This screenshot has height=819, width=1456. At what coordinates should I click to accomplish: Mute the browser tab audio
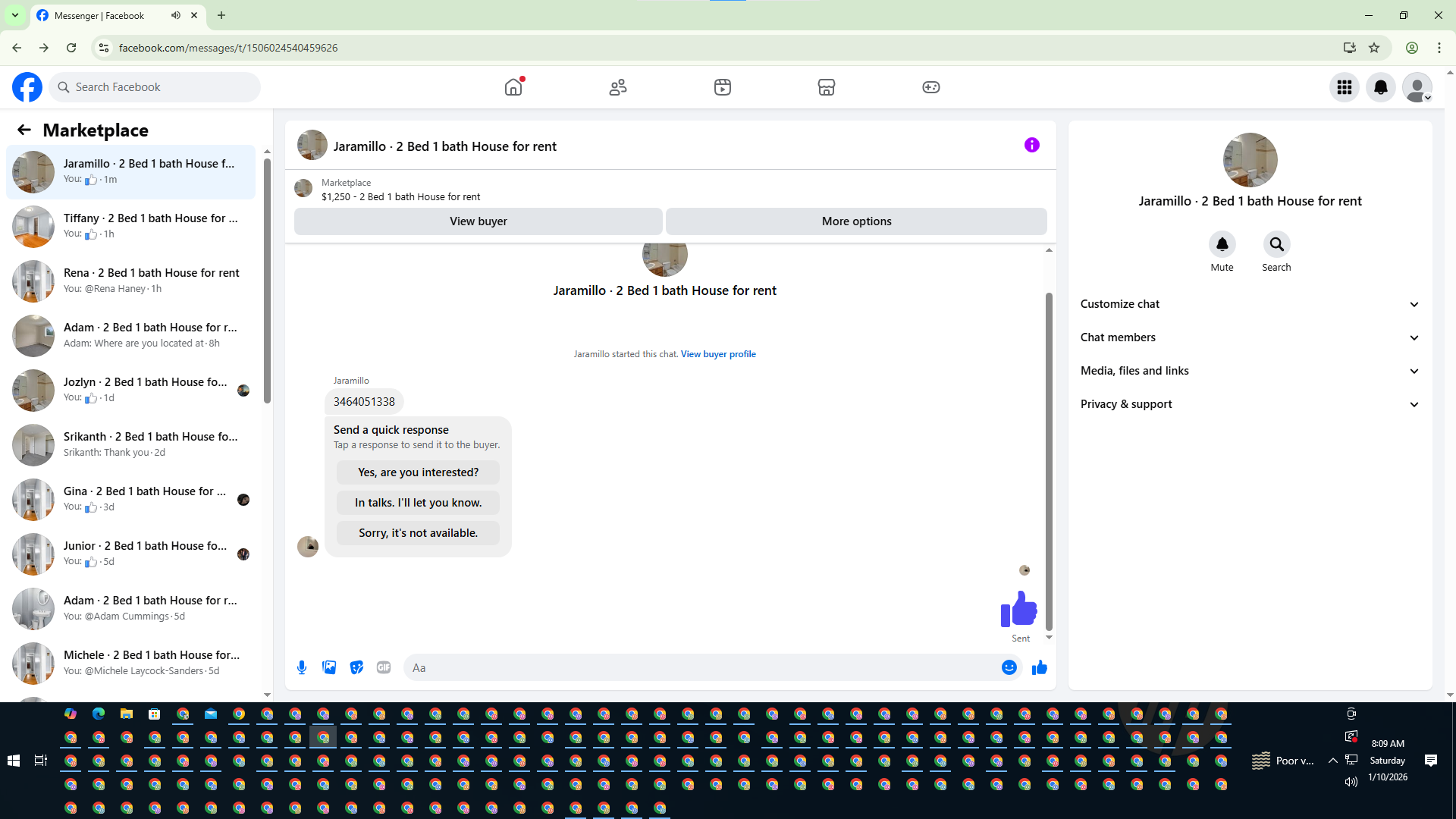click(176, 15)
